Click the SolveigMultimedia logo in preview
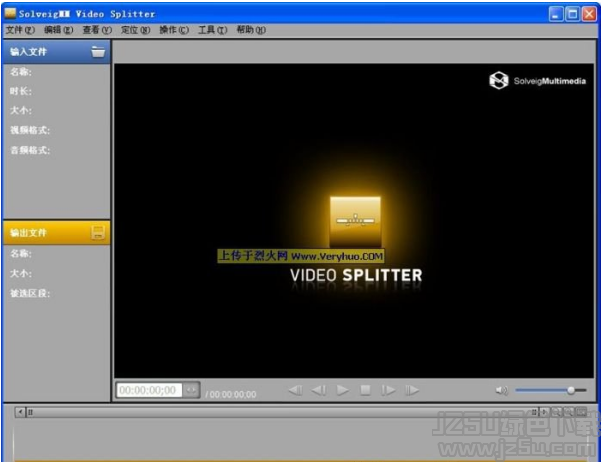 click(538, 80)
